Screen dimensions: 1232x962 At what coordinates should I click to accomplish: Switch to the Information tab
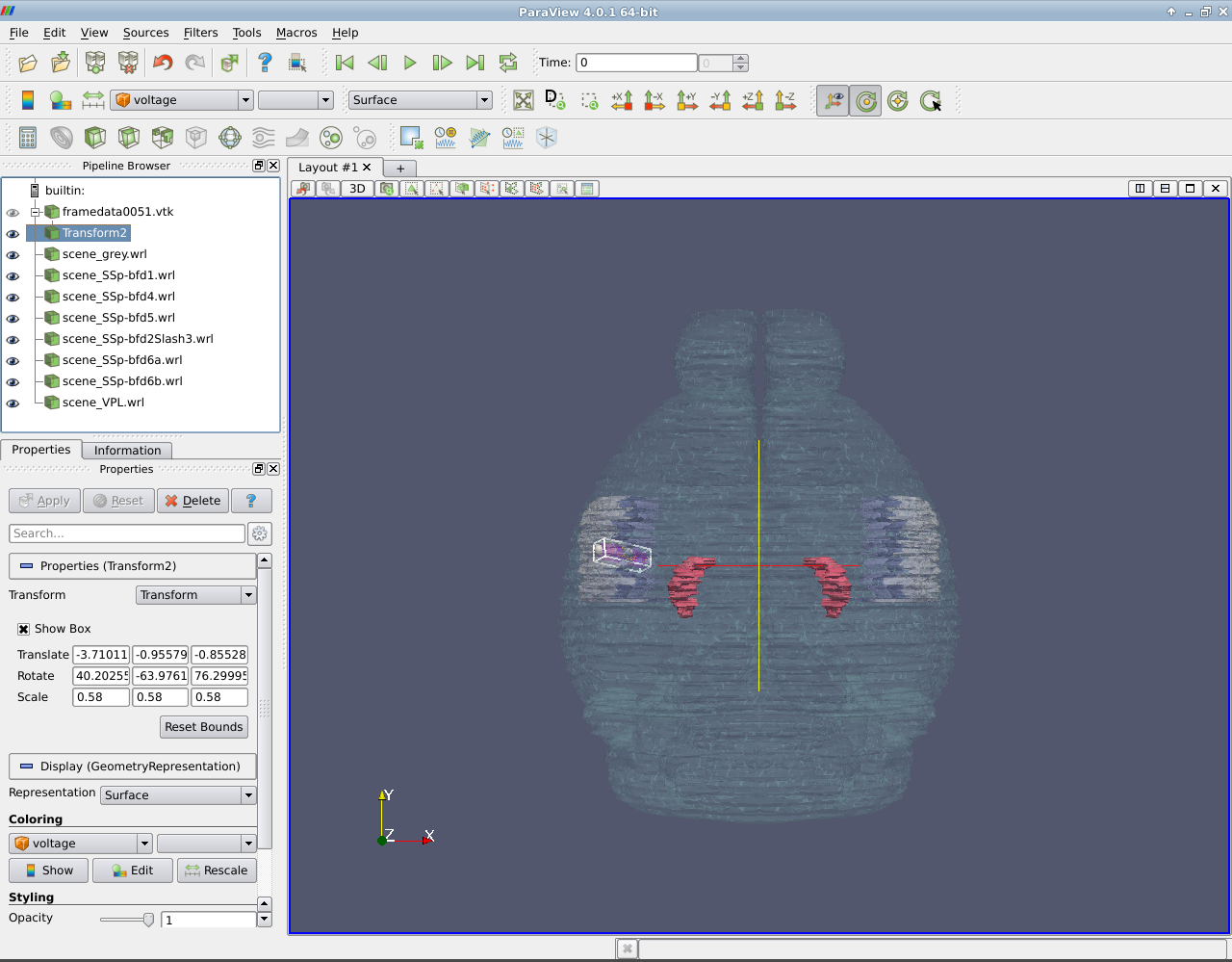coord(127,451)
